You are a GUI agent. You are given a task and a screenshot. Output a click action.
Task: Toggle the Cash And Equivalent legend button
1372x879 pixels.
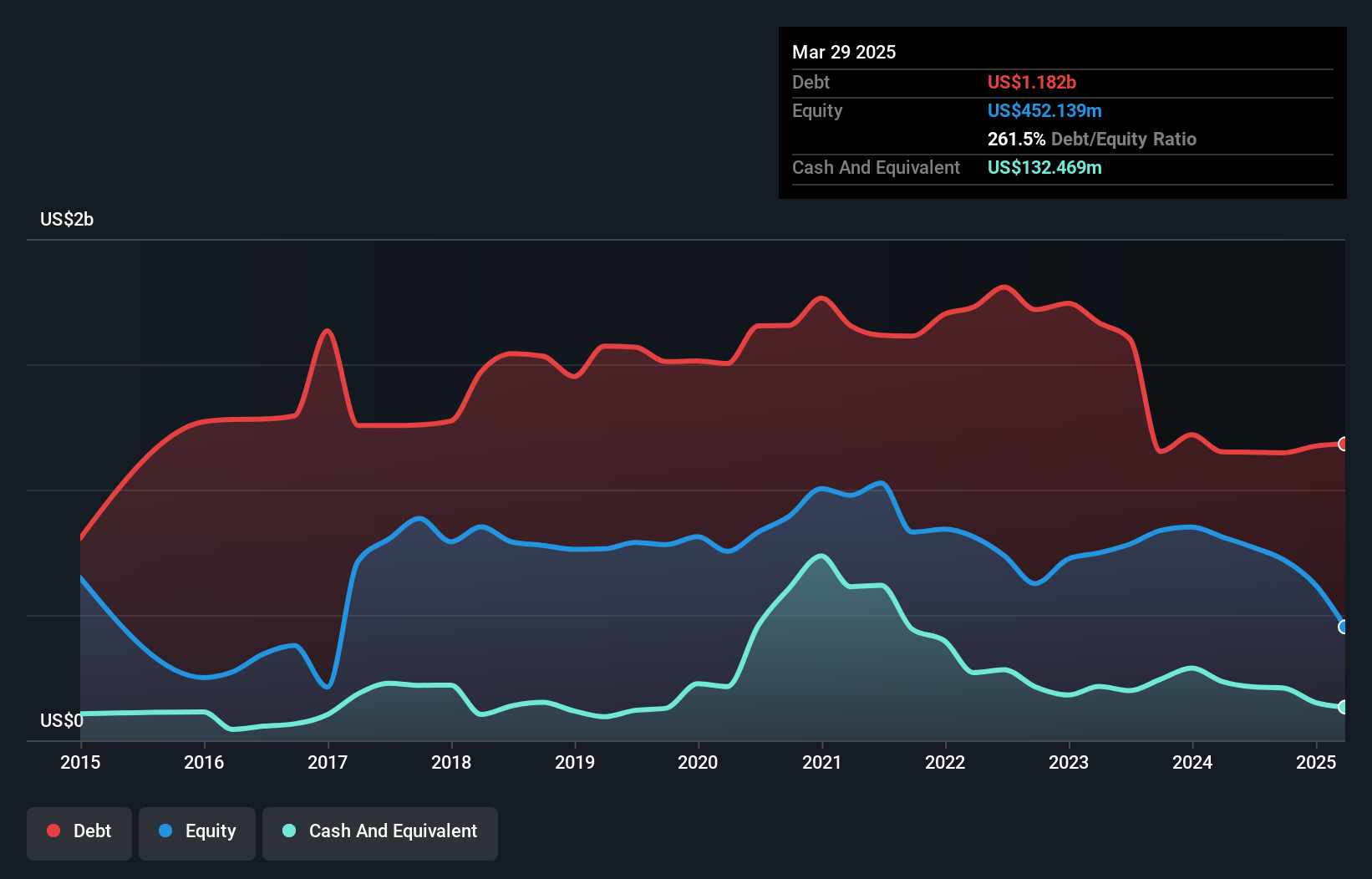380,833
